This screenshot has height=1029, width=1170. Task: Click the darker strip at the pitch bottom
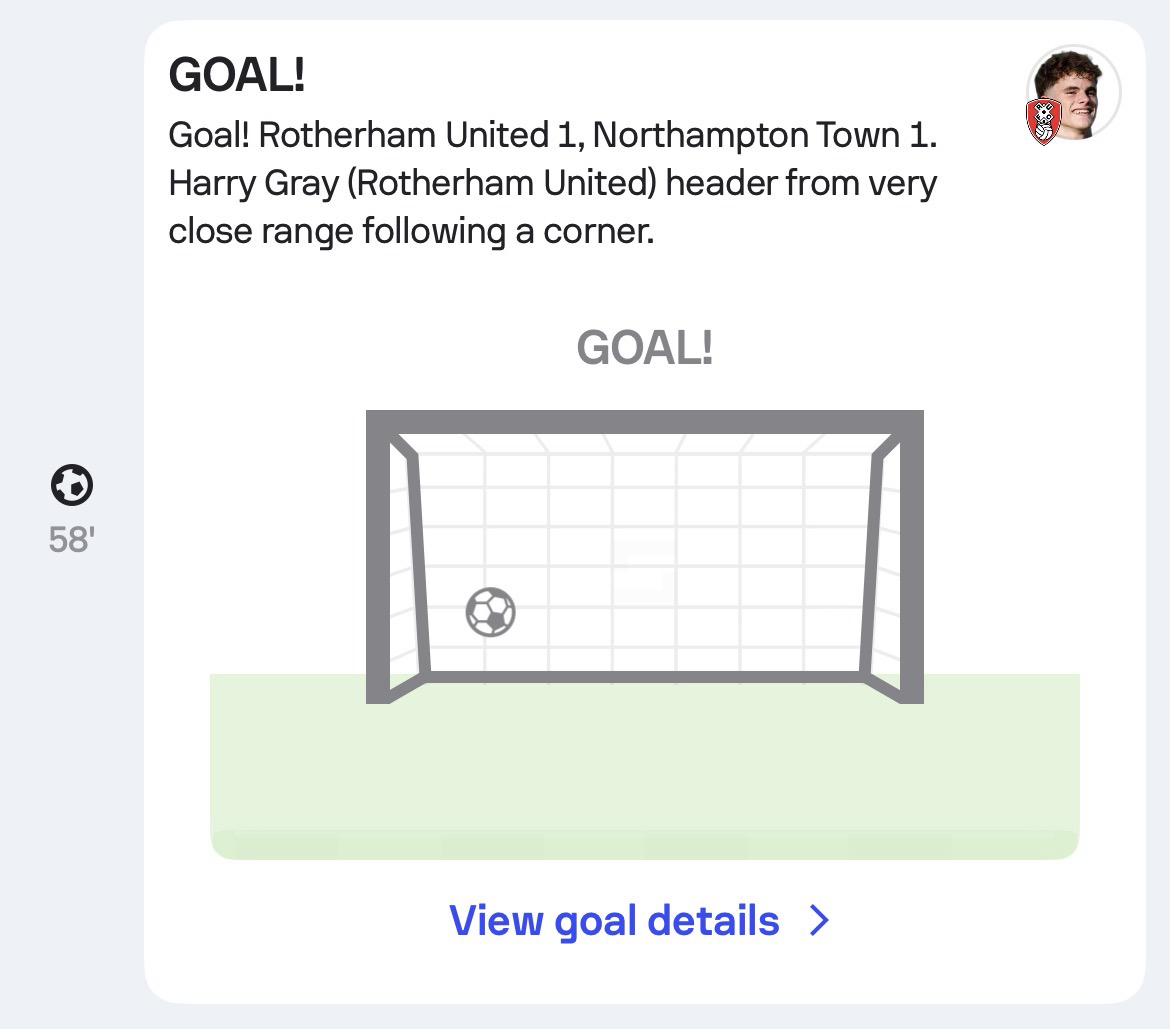coord(645,845)
